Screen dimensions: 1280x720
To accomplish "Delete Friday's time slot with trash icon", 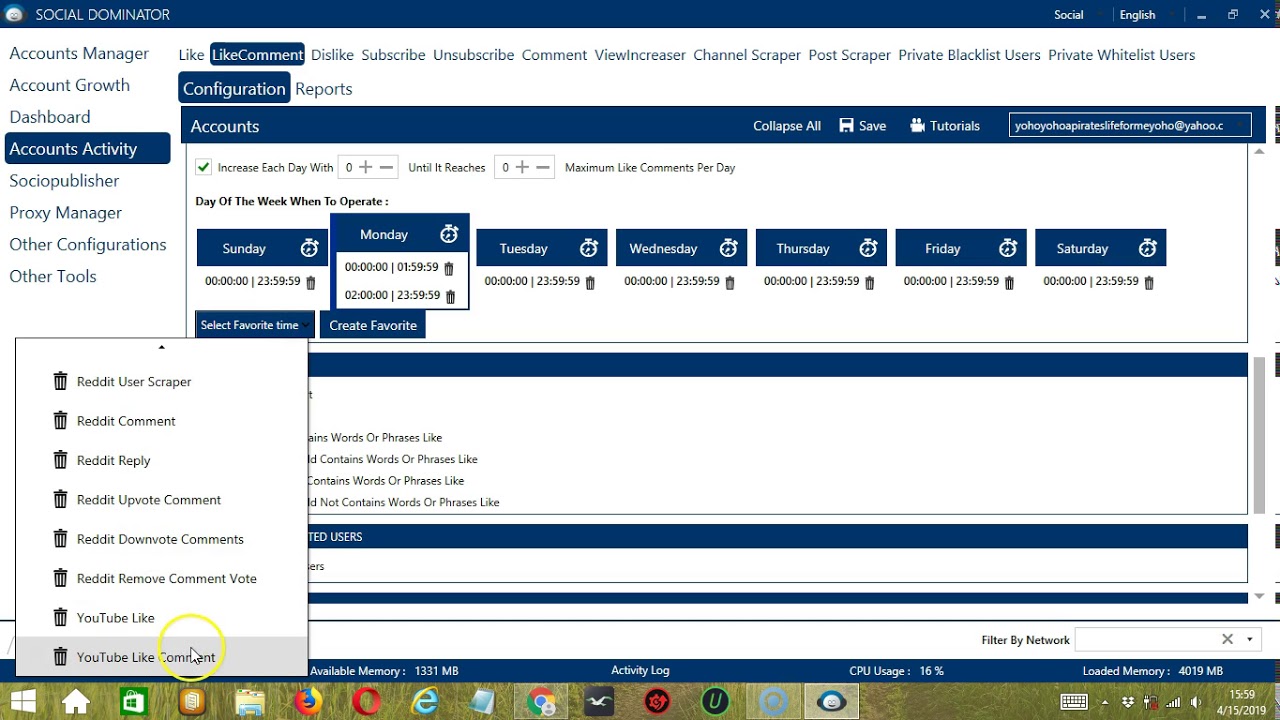I will (x=1009, y=283).
